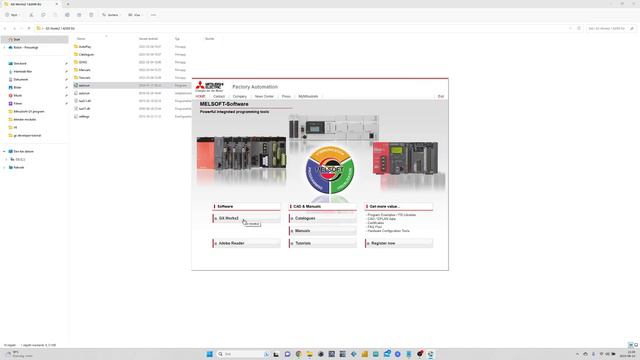The width and height of the screenshot is (640, 360).
Task: Add a new Explorer tab with plus button
Action: [68, 4]
